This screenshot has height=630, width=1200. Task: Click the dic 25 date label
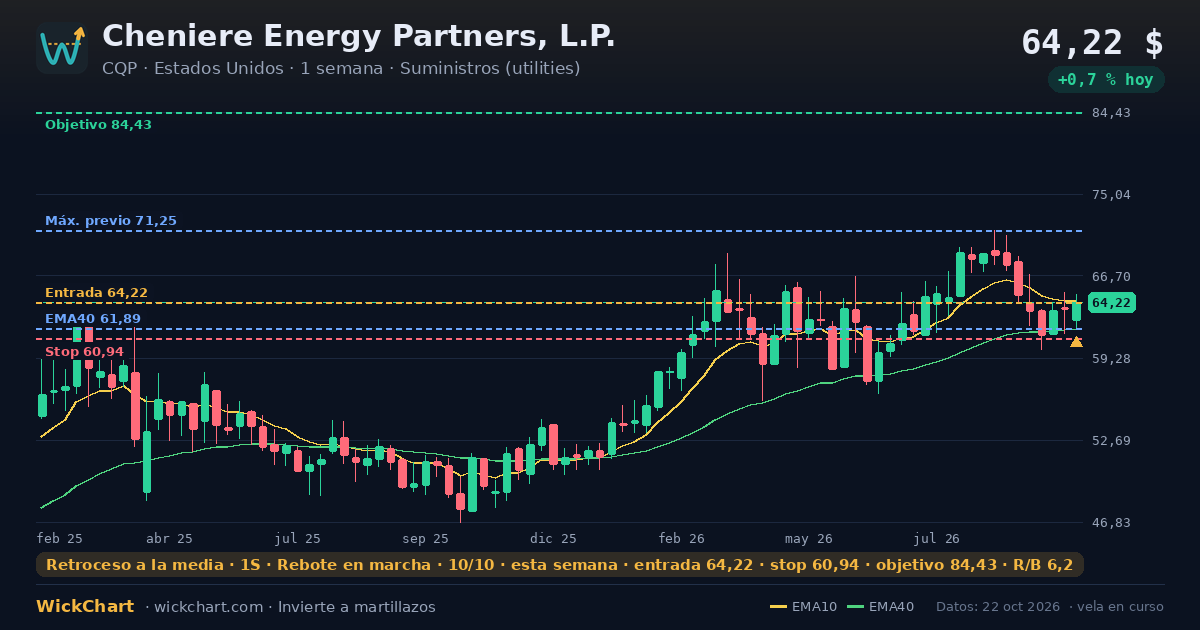555,538
